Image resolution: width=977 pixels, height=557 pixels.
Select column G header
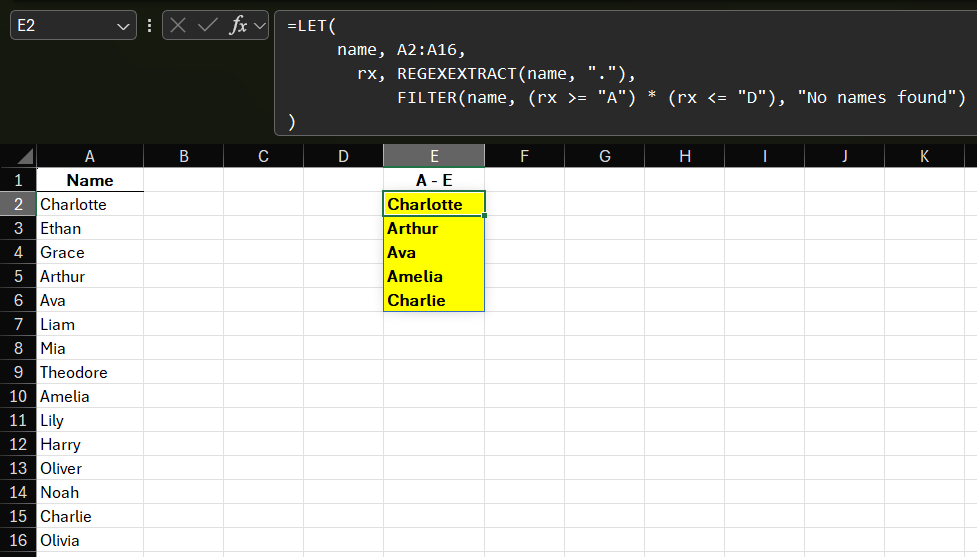[x=604, y=156]
